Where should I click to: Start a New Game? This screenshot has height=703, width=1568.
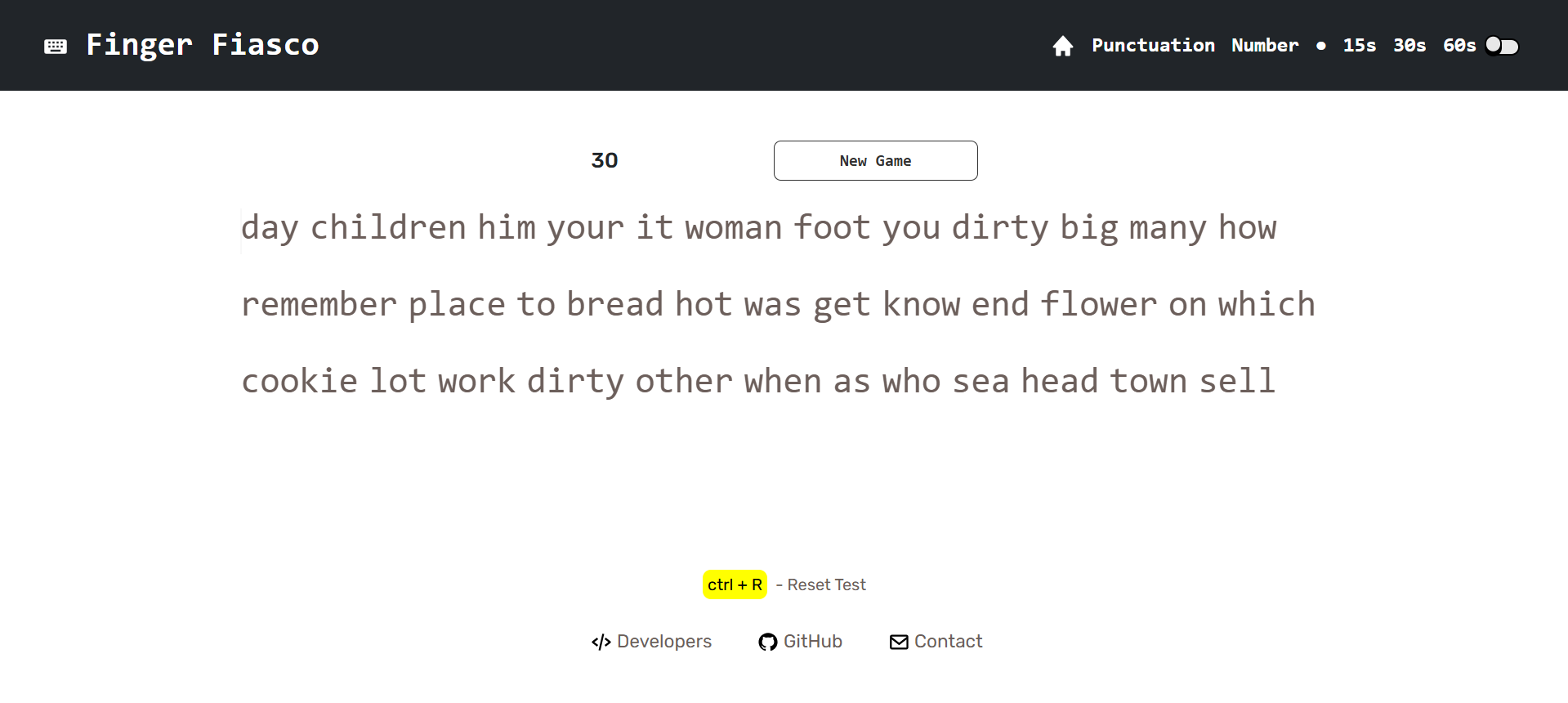[875, 161]
